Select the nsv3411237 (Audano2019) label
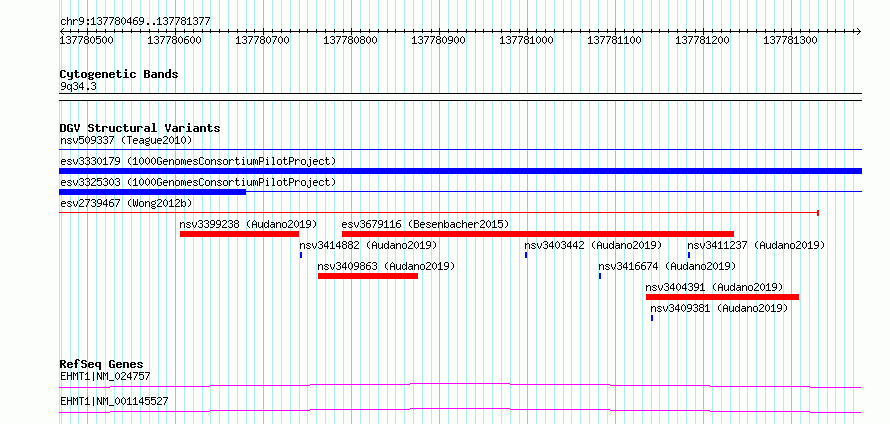Image resolution: width=890 pixels, height=424 pixels. click(x=756, y=245)
